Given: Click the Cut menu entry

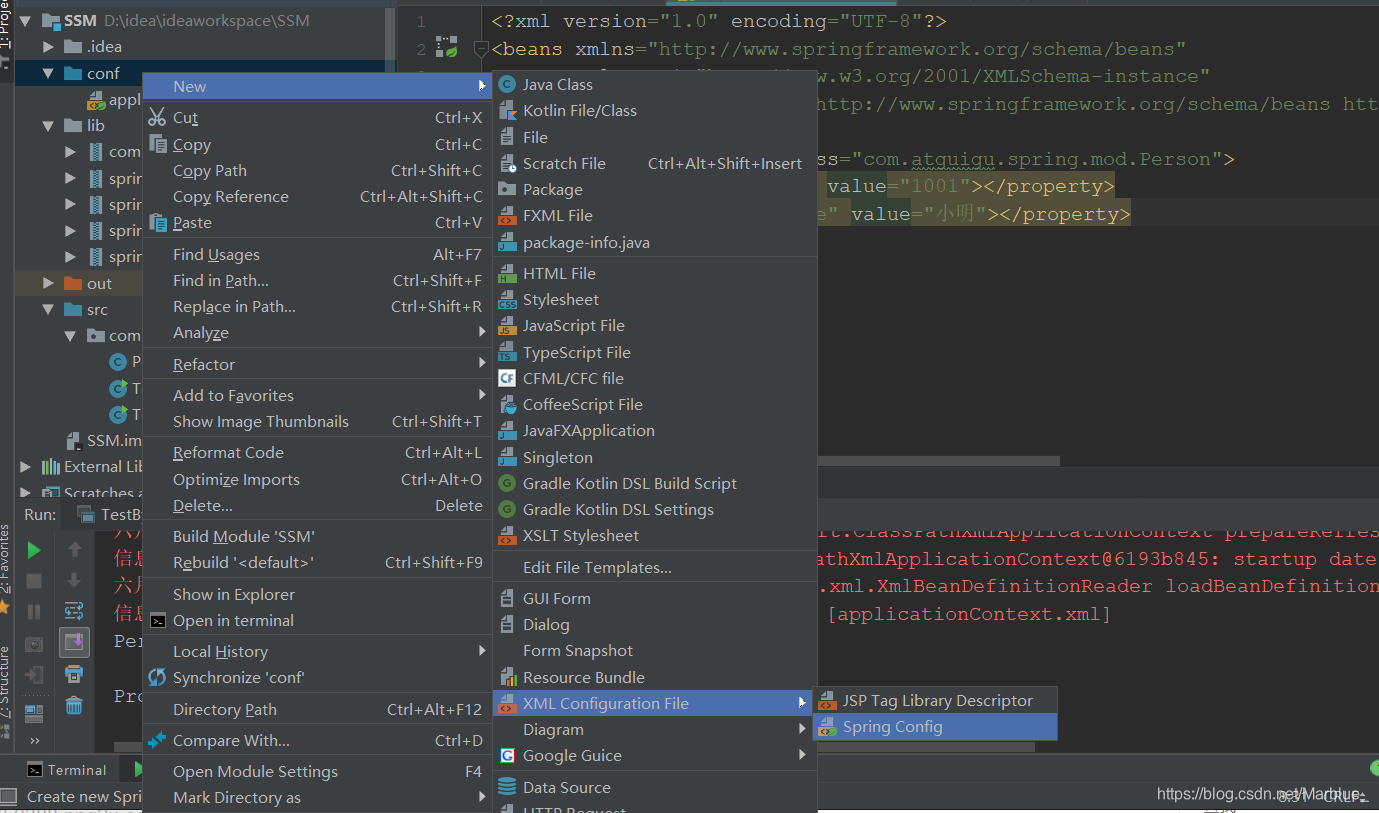Looking at the screenshot, I should 318,118.
